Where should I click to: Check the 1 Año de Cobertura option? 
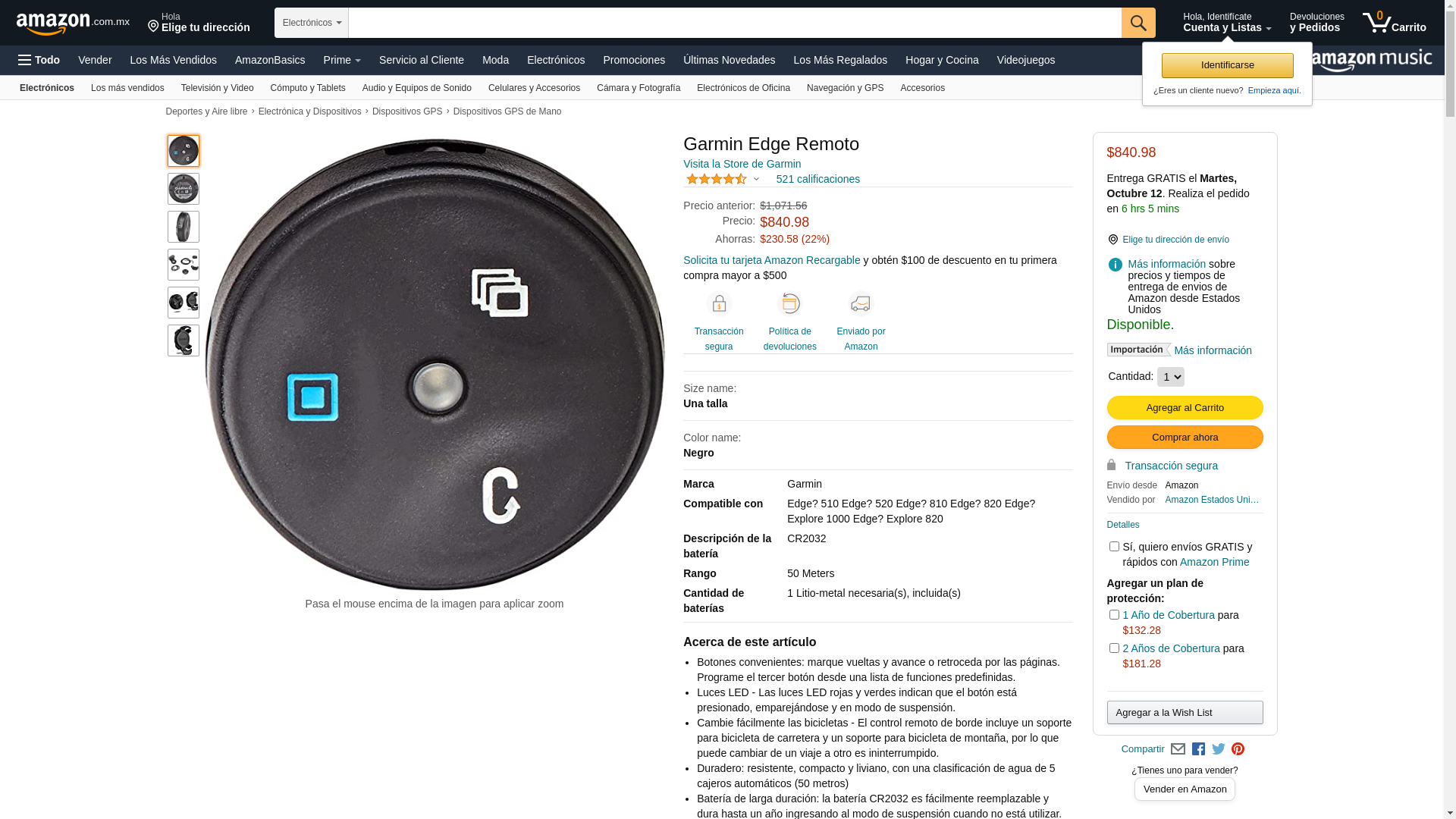coord(1114,615)
